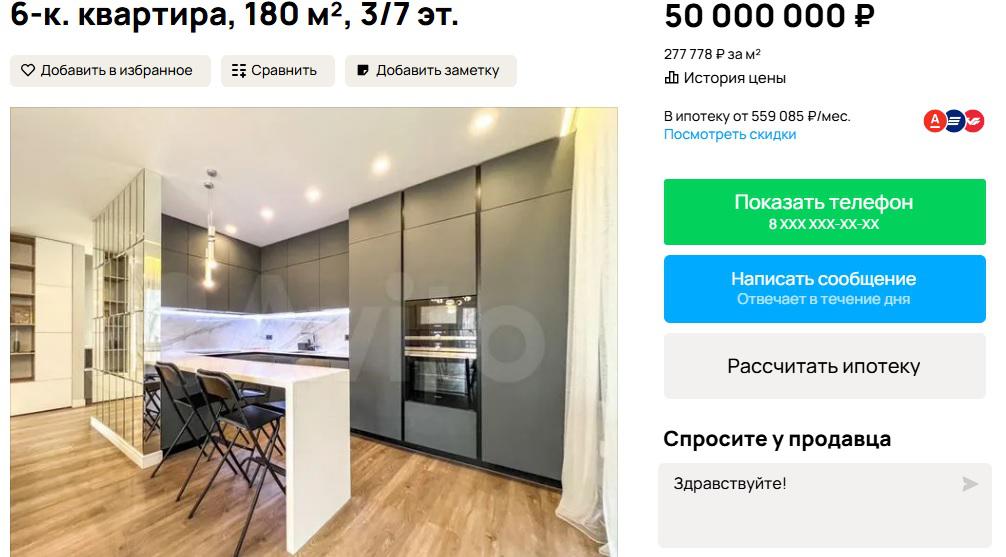Add the apartment to favorites
The width and height of the screenshot is (1006, 557).
110,71
